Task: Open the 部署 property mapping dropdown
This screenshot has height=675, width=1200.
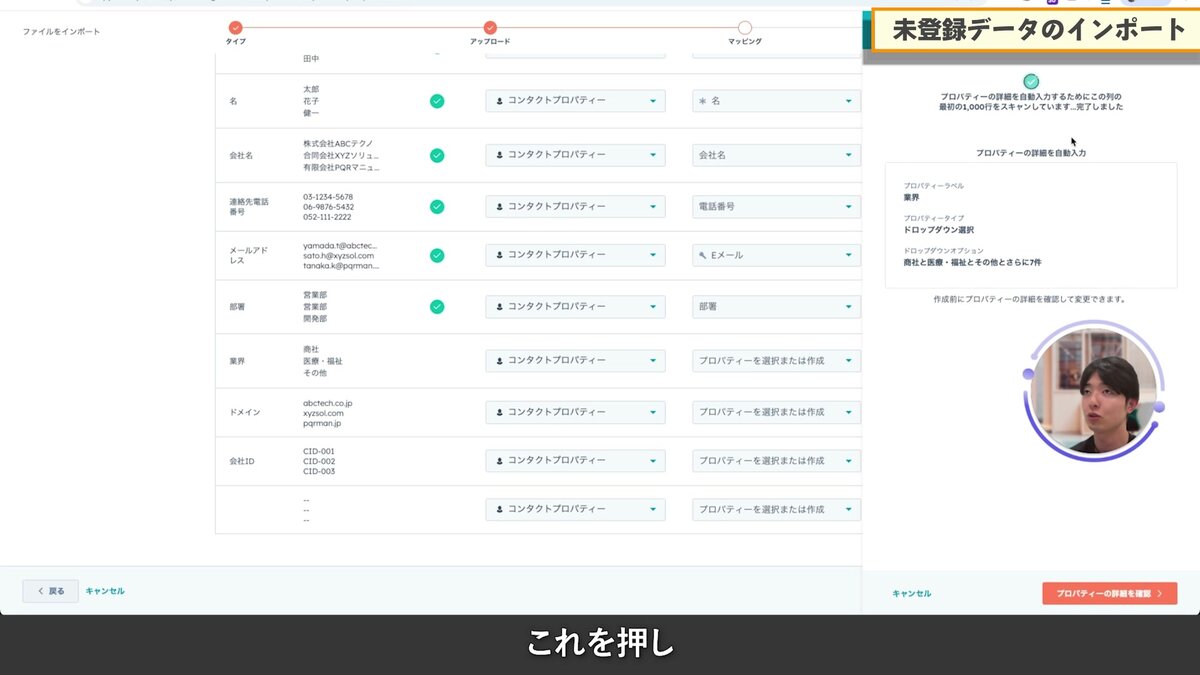Action: (775, 307)
